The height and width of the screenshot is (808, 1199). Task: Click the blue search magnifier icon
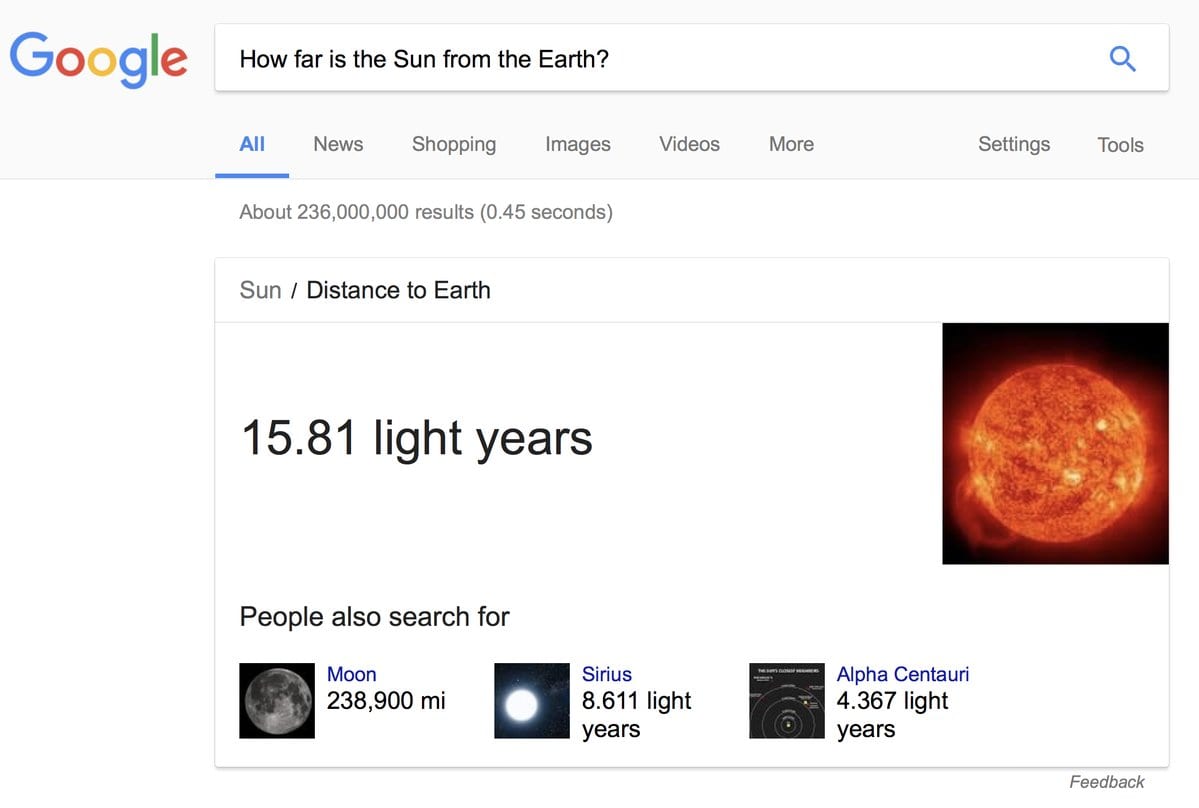click(1122, 59)
